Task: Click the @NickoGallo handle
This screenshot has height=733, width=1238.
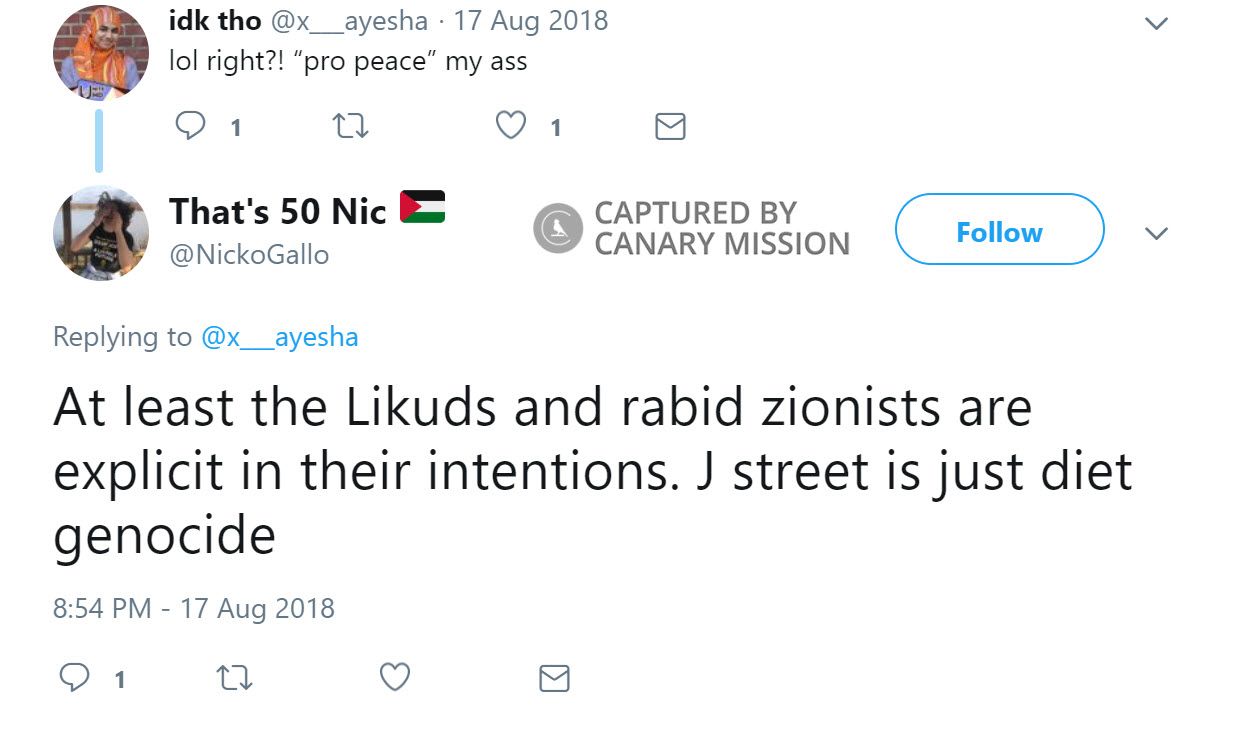Action: (249, 255)
